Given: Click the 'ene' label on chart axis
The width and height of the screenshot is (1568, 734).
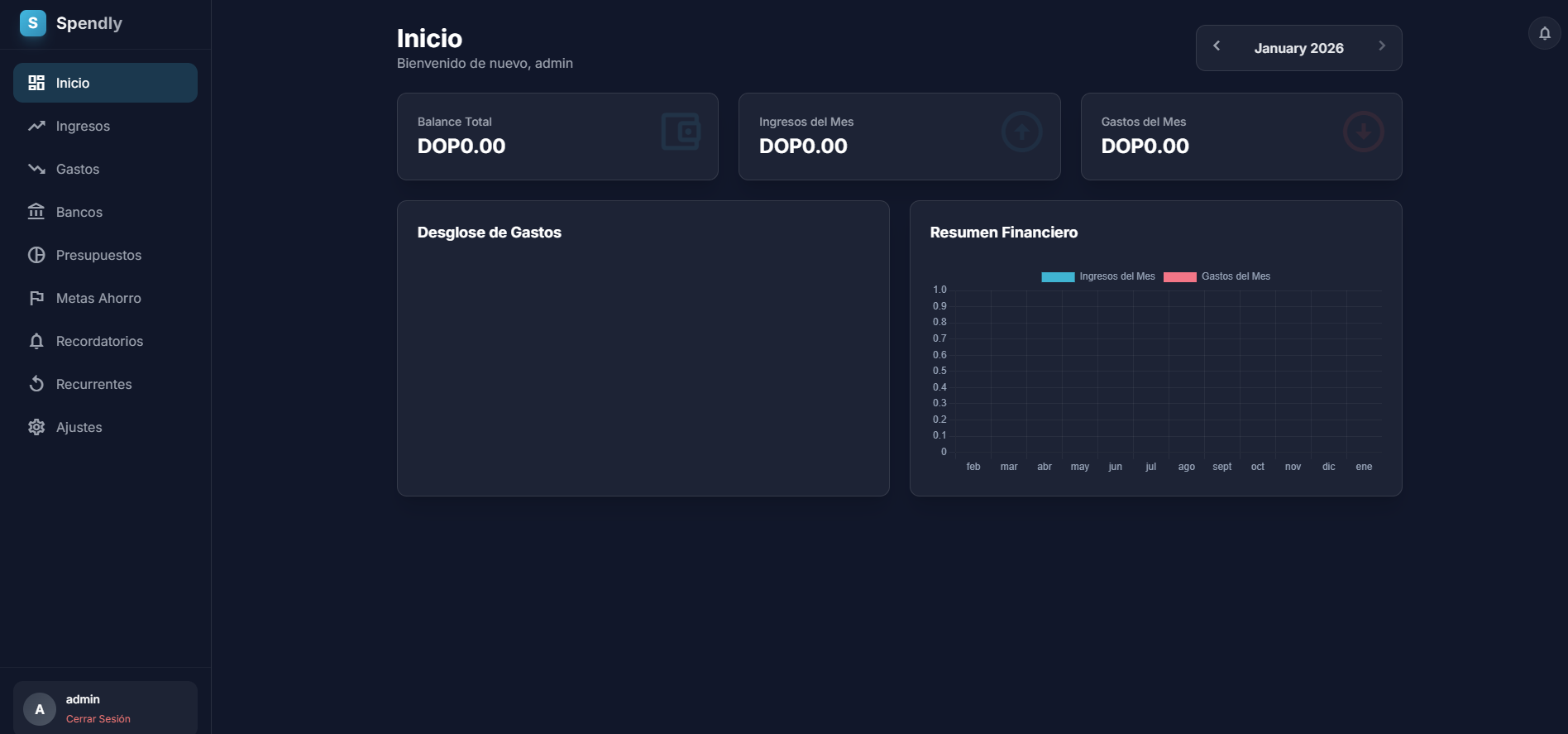Looking at the screenshot, I should pos(1364,467).
